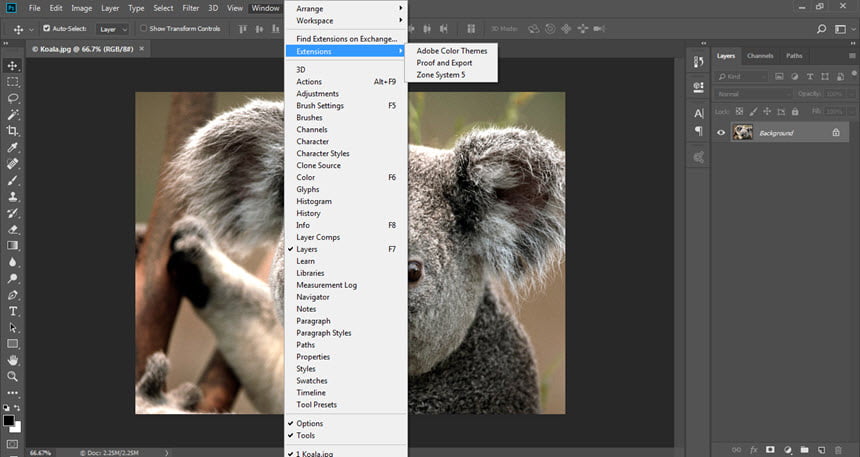This screenshot has height=457, width=860.
Task: Select the Healing Brush tool
Action: [12, 163]
